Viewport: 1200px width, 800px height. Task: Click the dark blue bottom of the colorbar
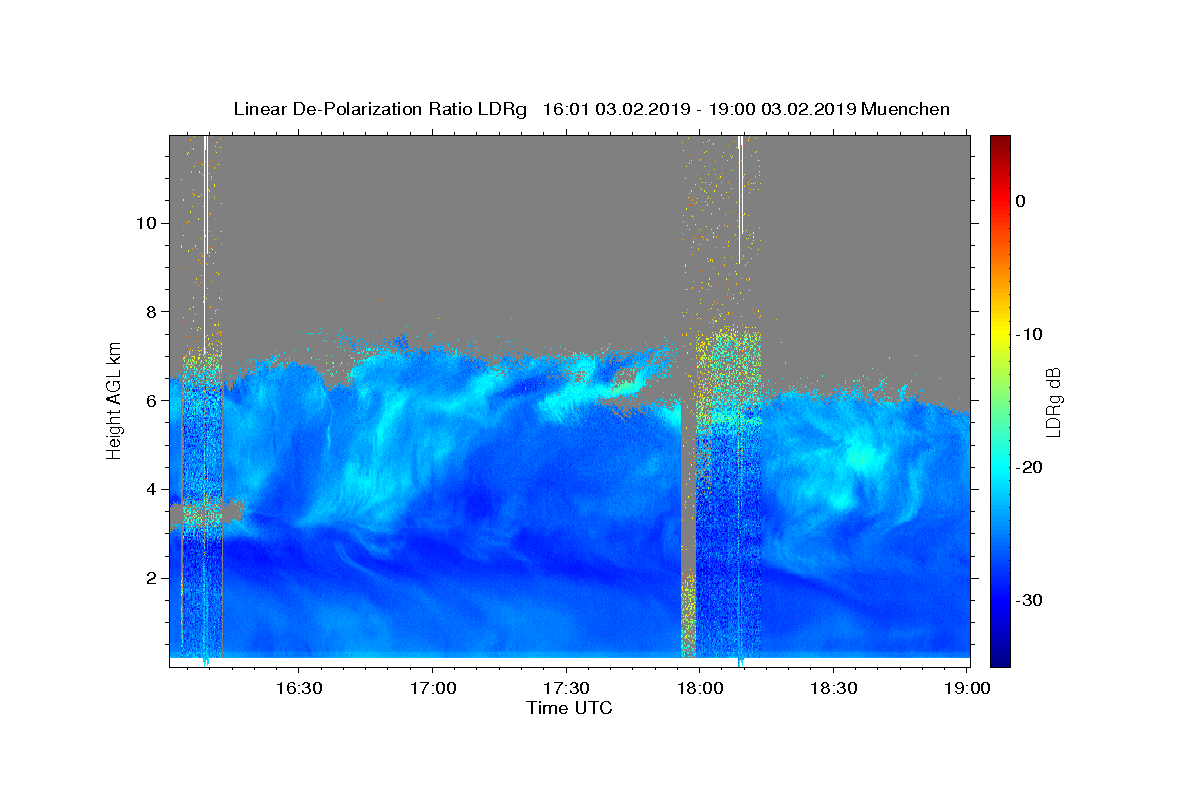pos(1000,658)
